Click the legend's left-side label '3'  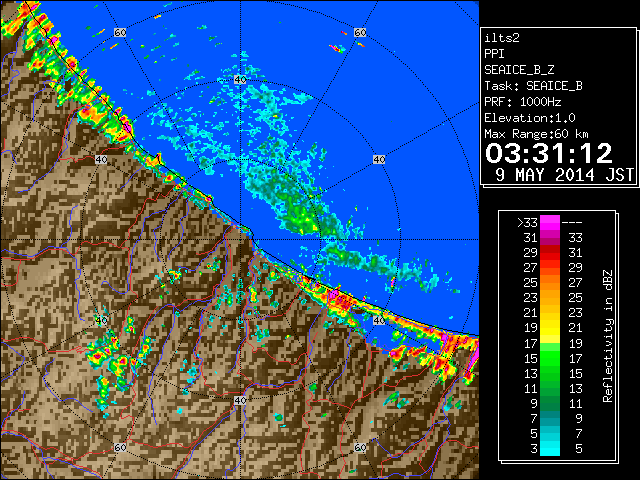pos(534,449)
